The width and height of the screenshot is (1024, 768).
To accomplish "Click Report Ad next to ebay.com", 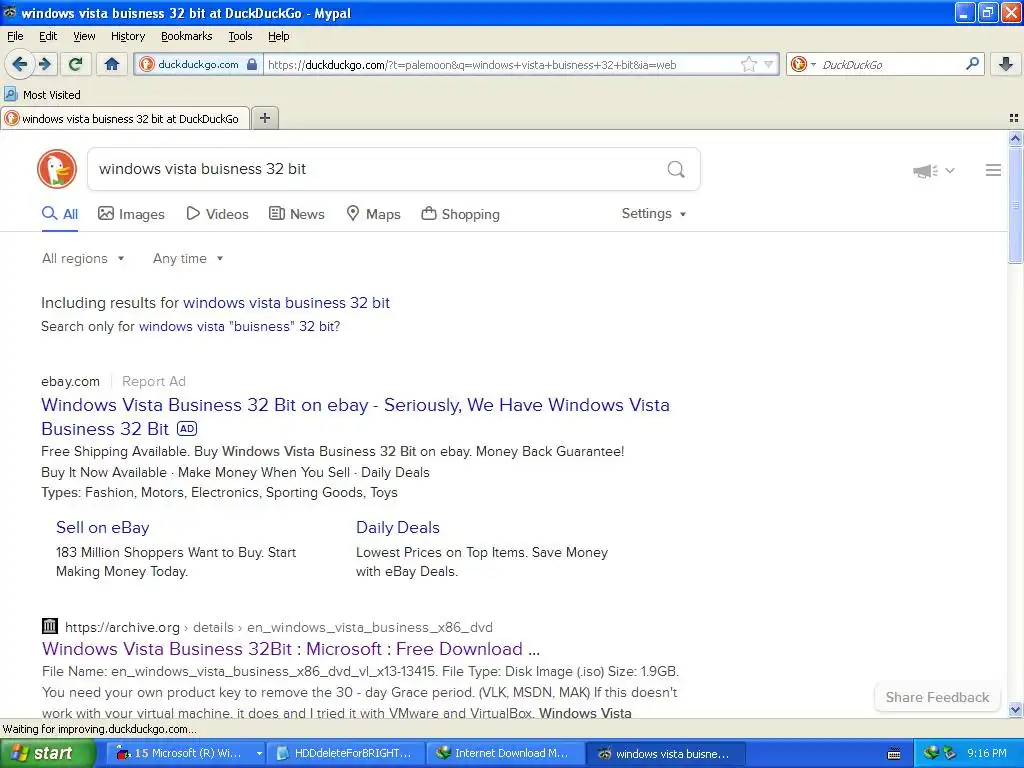I will (154, 381).
